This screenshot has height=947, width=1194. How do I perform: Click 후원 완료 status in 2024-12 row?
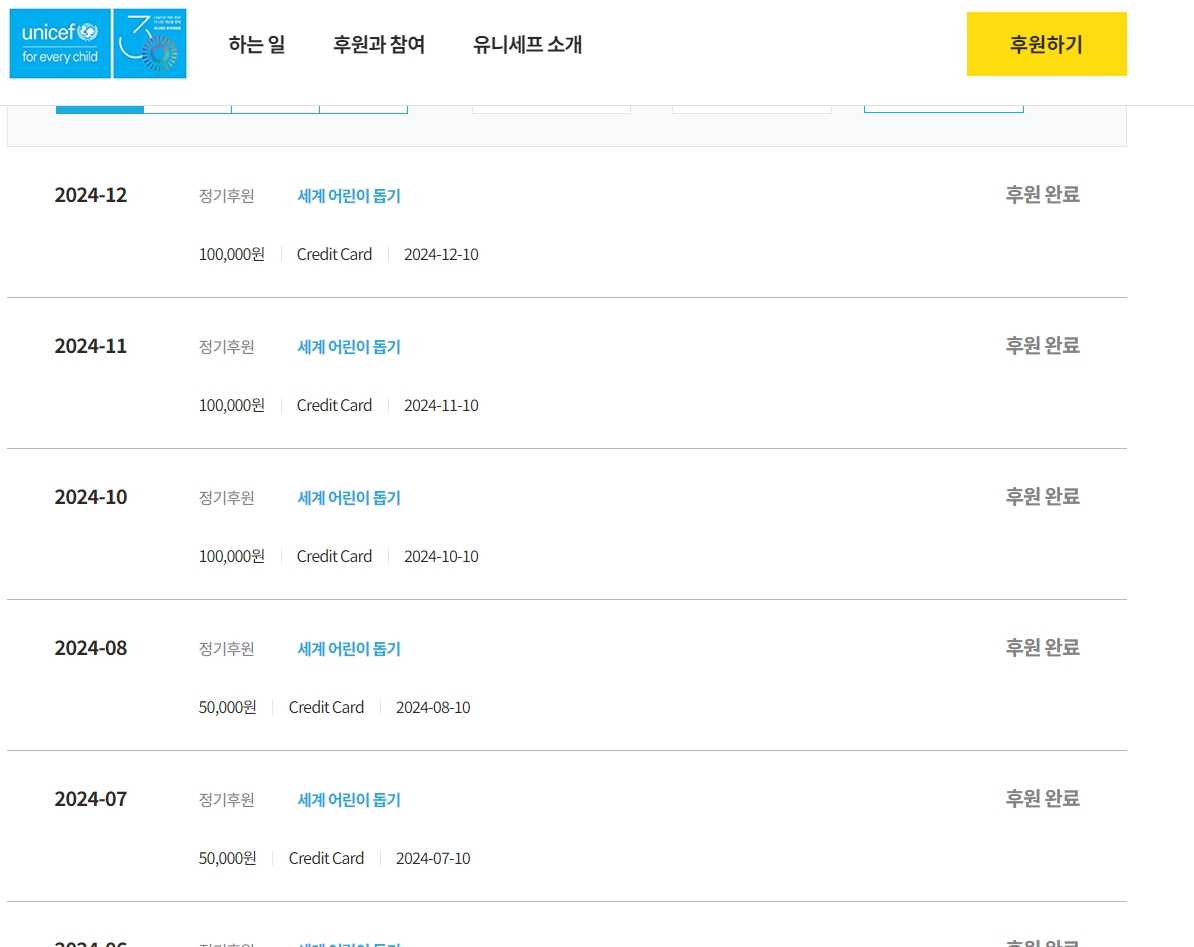pyautogui.click(x=1042, y=195)
